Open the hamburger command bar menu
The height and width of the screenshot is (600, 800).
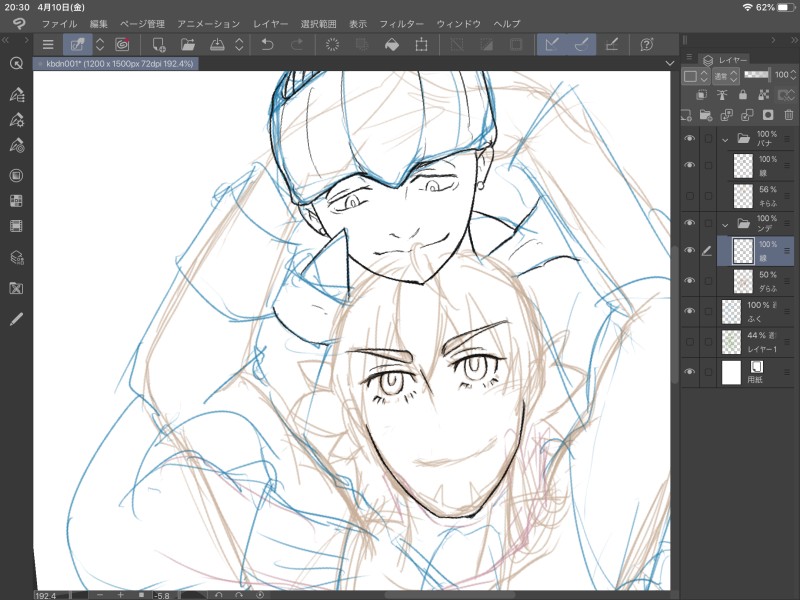pos(48,45)
